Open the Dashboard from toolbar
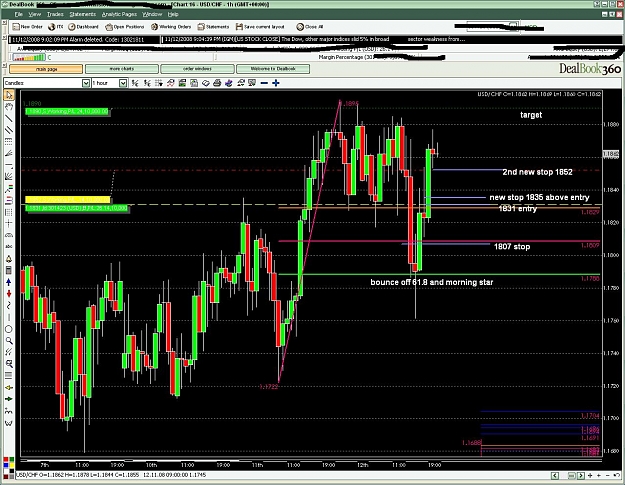 click(83, 27)
